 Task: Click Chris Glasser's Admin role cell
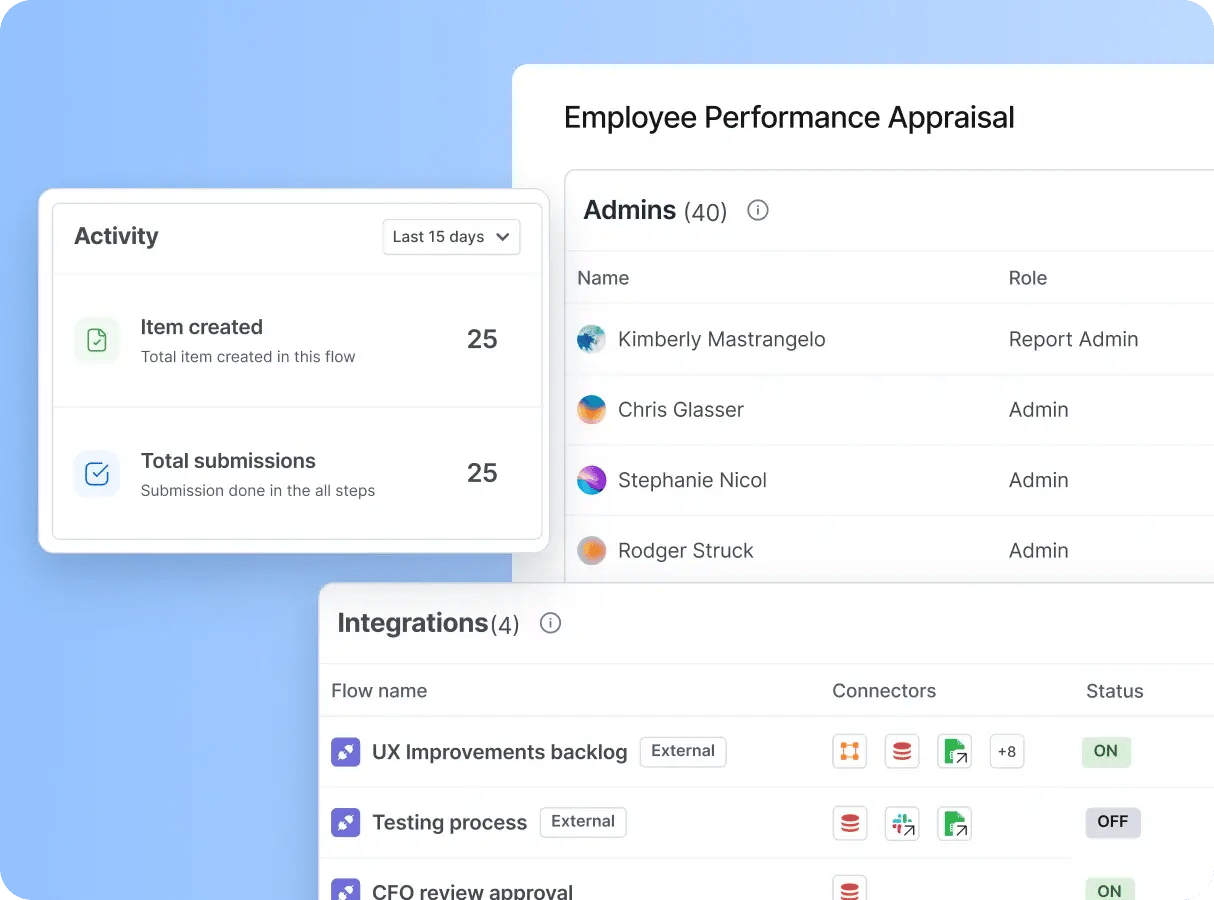pyautogui.click(x=1039, y=410)
